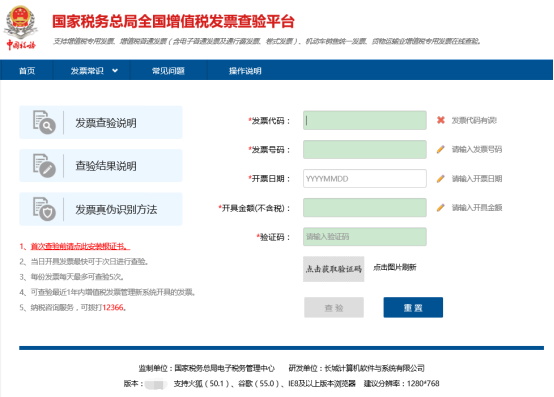Viewport: 554px width, 397px height.
Task: Click footer text 研发单位：长城计算机软件与系统有限公司
Action: pyautogui.click(x=356, y=368)
